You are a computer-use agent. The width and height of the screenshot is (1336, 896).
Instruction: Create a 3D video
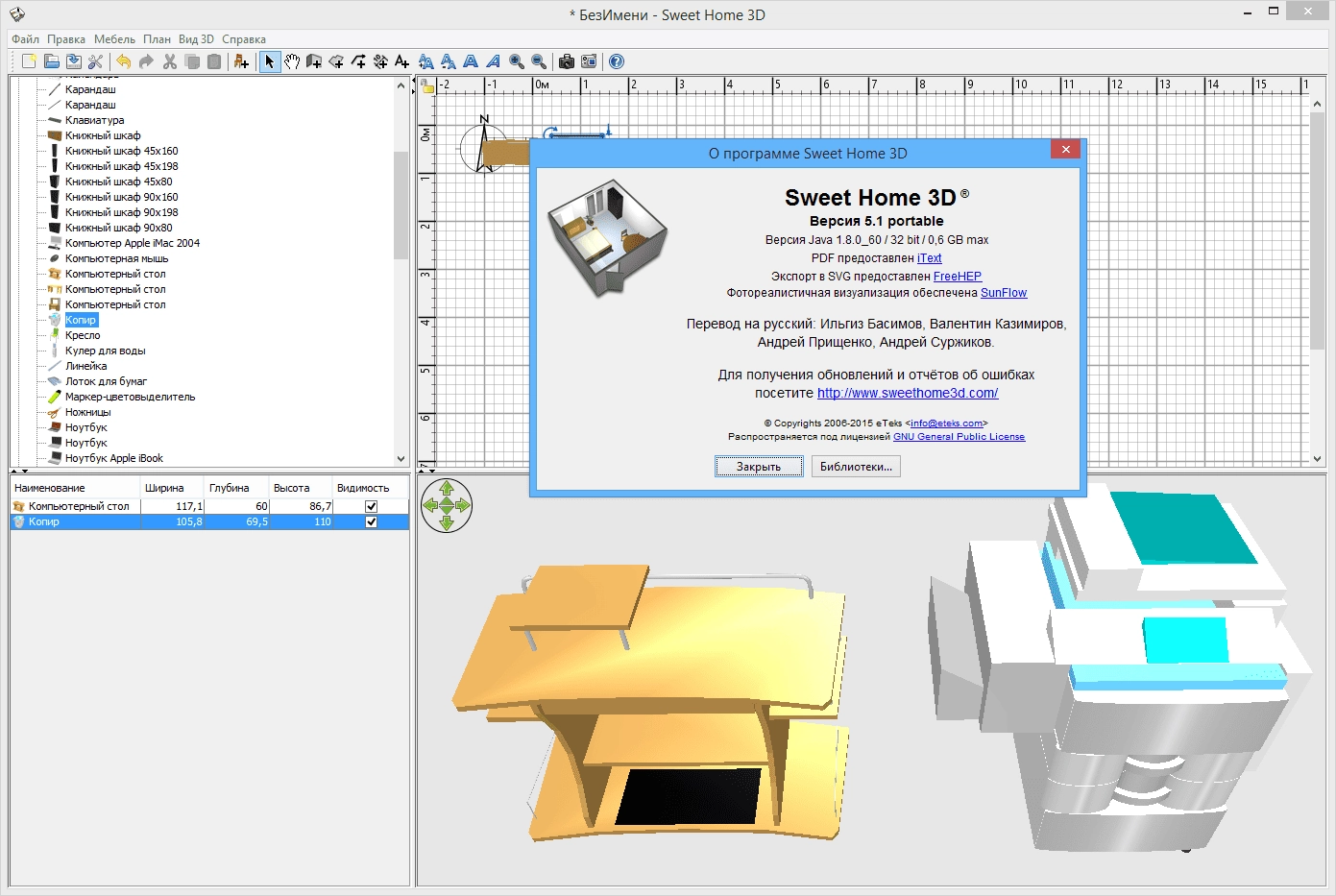[589, 61]
